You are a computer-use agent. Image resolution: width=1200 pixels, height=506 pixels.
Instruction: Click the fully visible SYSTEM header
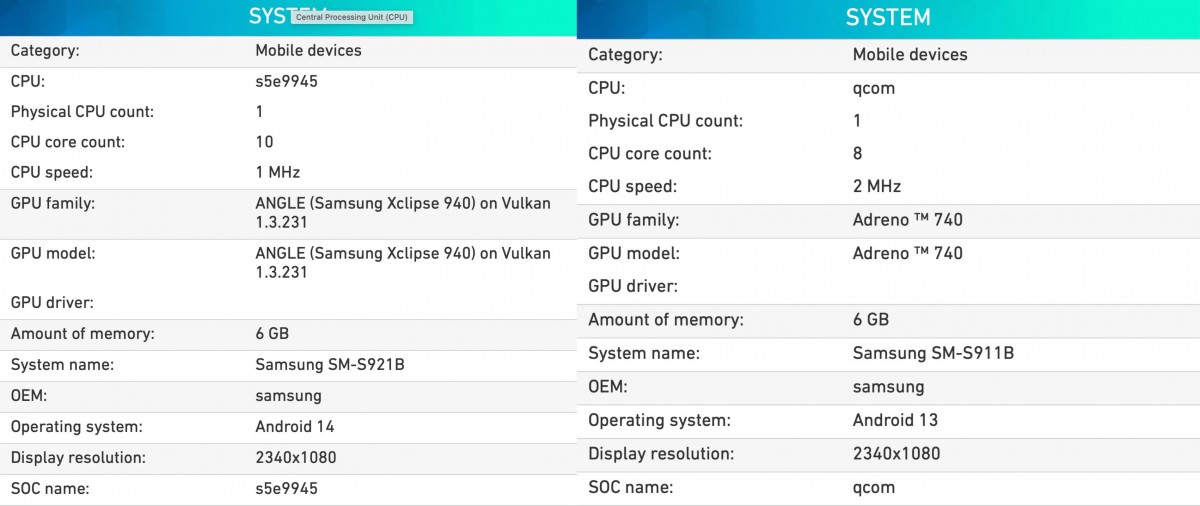pyautogui.click(x=888, y=18)
